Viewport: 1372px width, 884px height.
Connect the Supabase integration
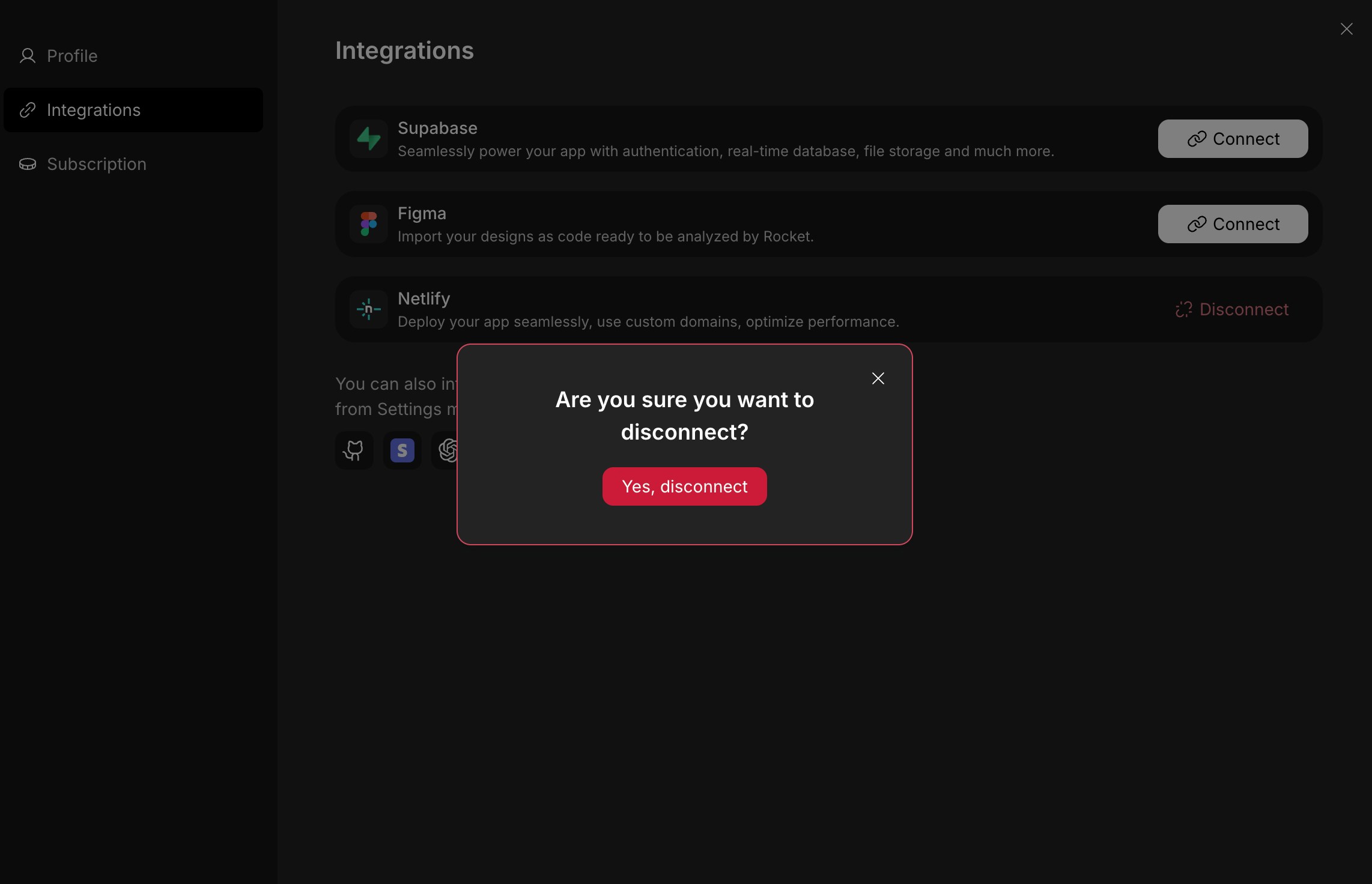point(1233,139)
